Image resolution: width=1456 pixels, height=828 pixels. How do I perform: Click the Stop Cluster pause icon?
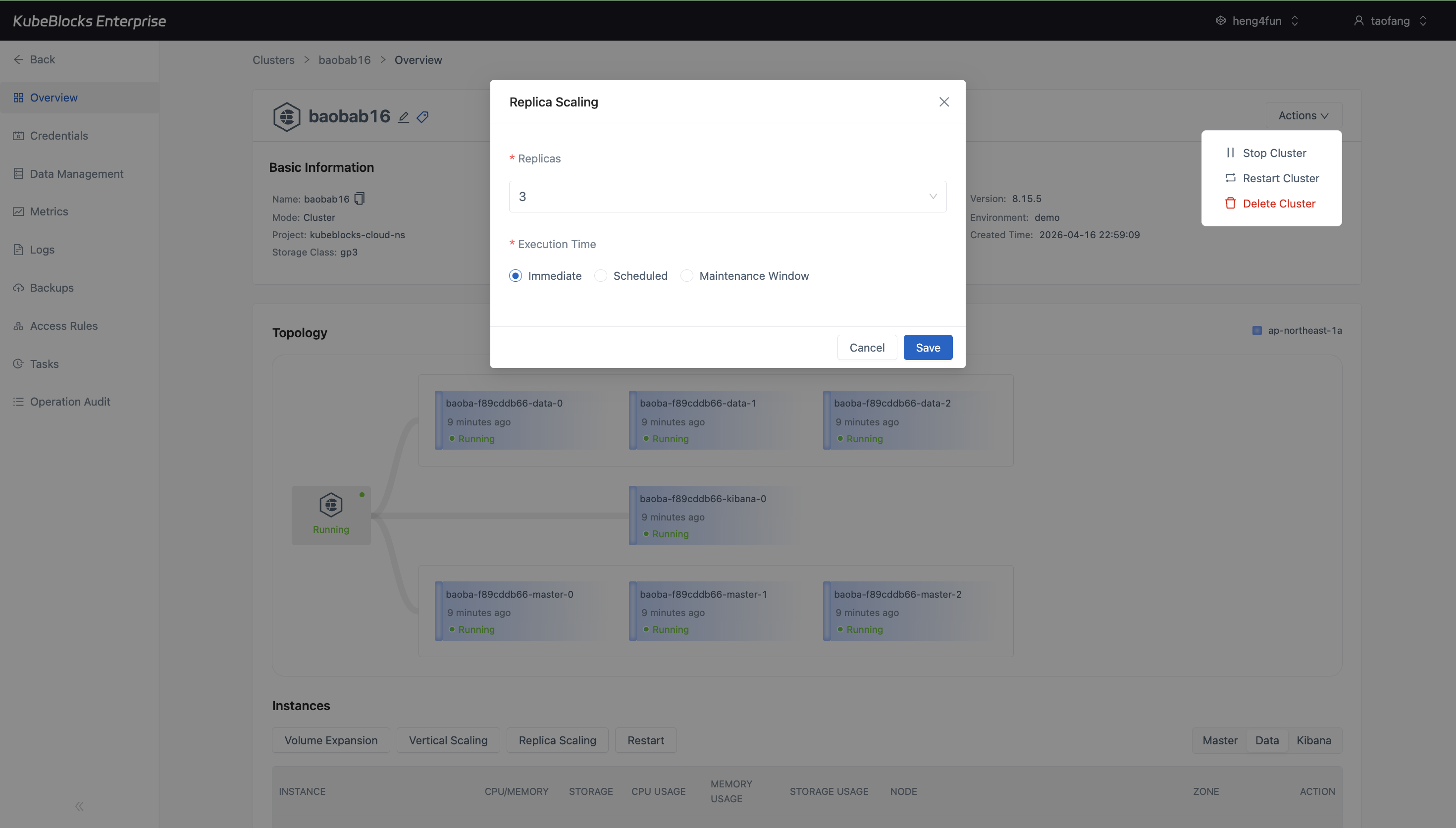[x=1230, y=153]
